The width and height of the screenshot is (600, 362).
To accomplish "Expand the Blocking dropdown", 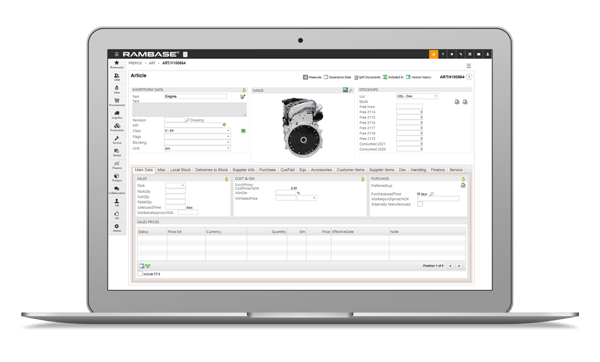I will click(197, 142).
